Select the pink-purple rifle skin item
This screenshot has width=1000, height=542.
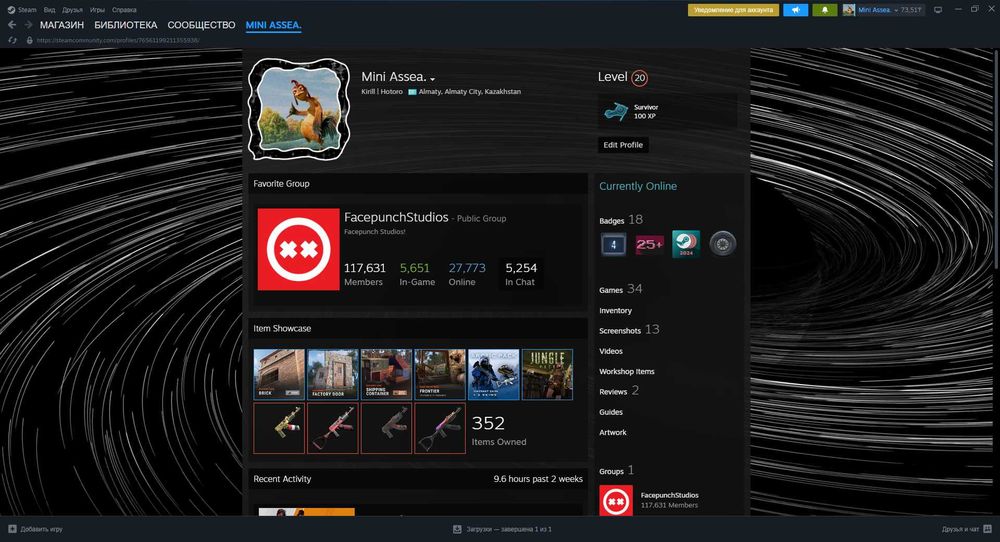pyautogui.click(x=440, y=428)
